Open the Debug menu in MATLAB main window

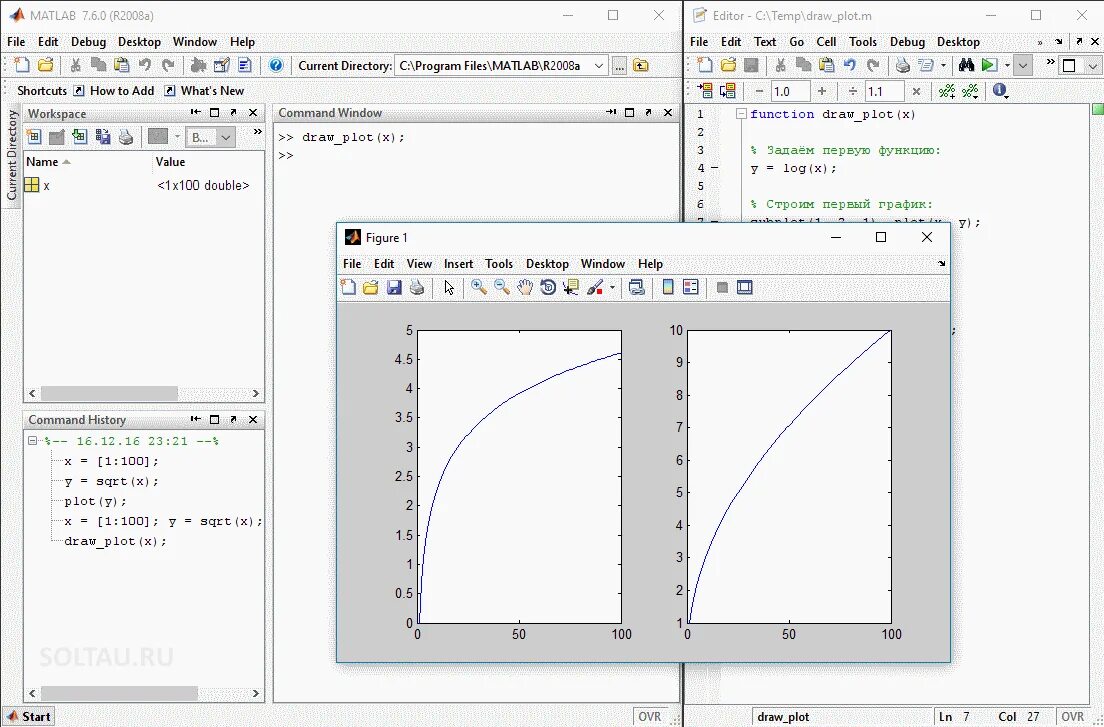pos(88,42)
